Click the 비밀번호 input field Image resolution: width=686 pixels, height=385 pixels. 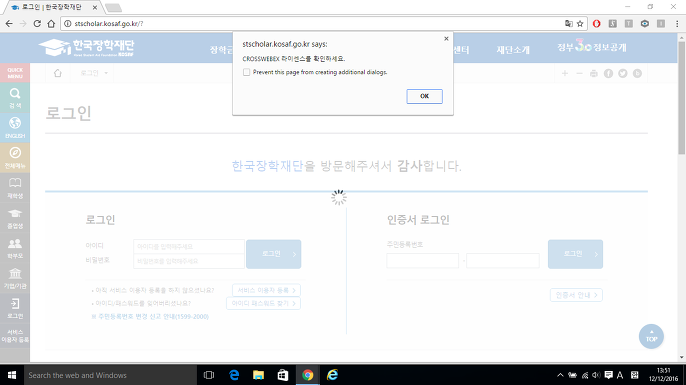pos(189,261)
